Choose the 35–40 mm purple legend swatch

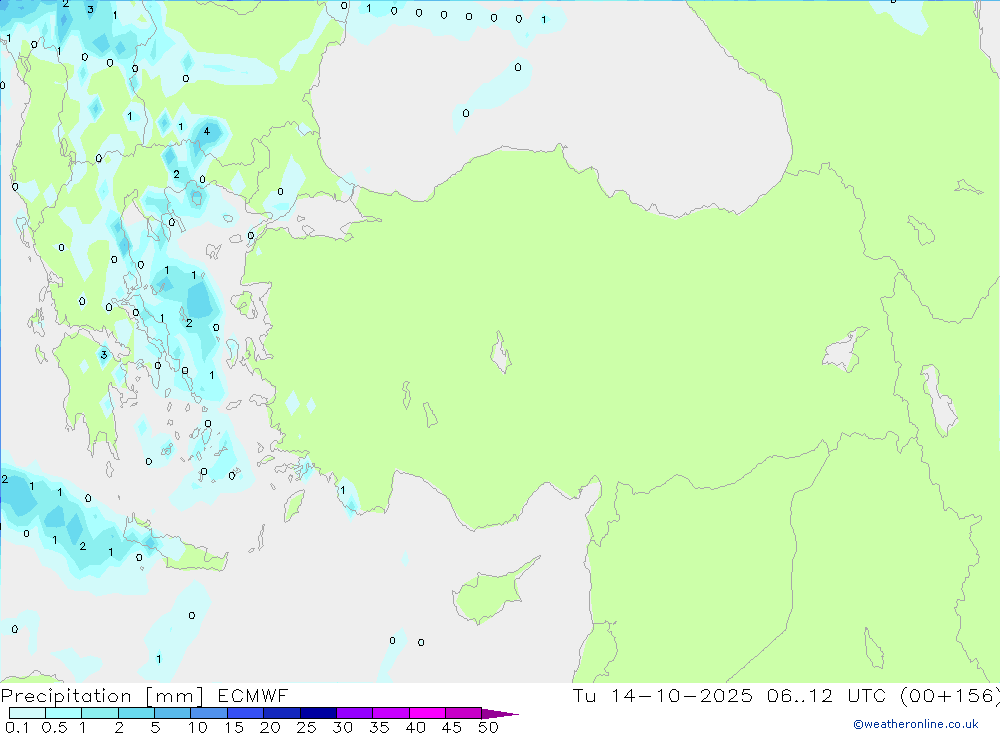[x=391, y=713]
